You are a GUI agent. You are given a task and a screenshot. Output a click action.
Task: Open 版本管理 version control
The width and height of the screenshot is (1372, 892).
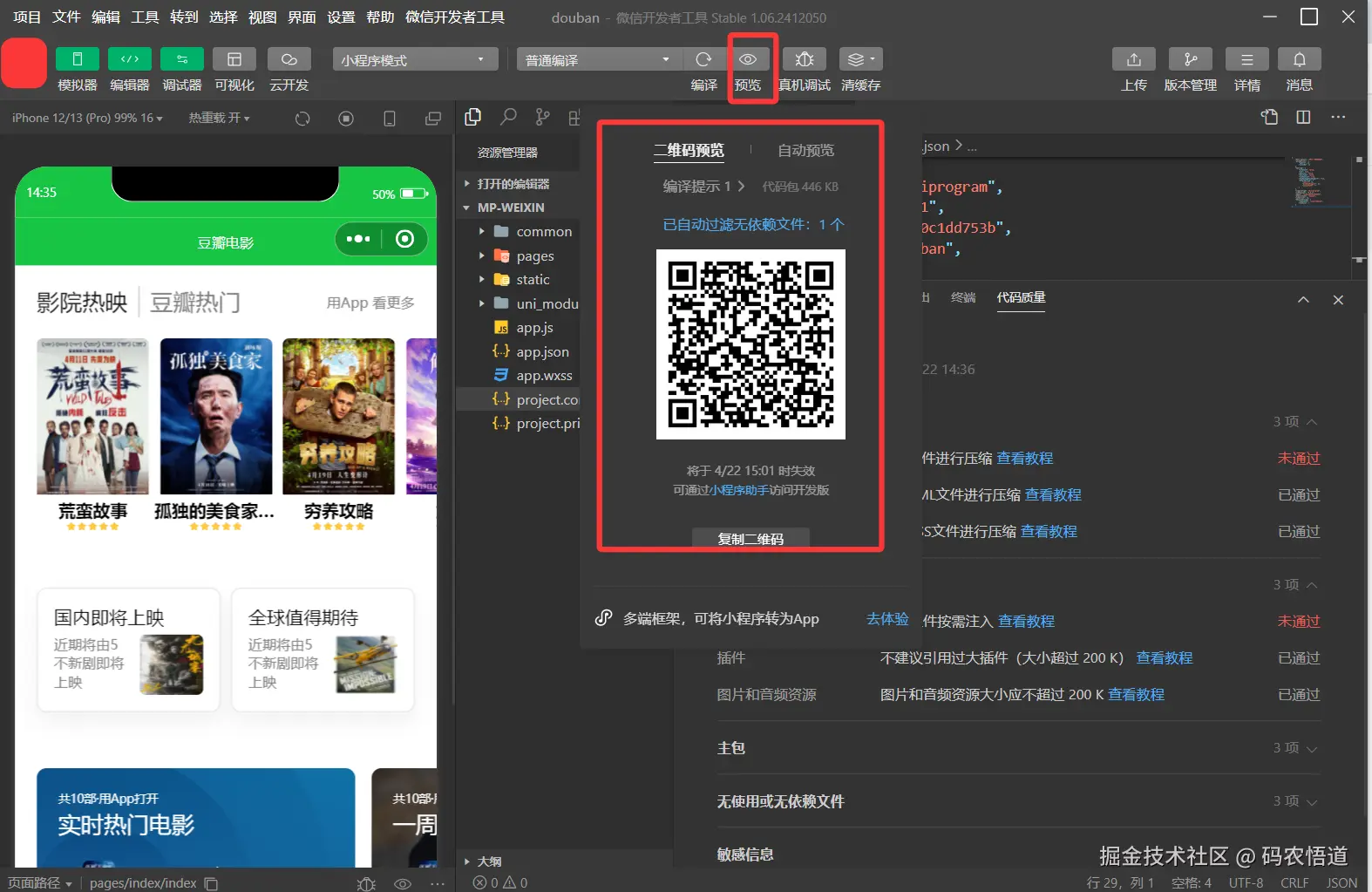coord(1191,59)
